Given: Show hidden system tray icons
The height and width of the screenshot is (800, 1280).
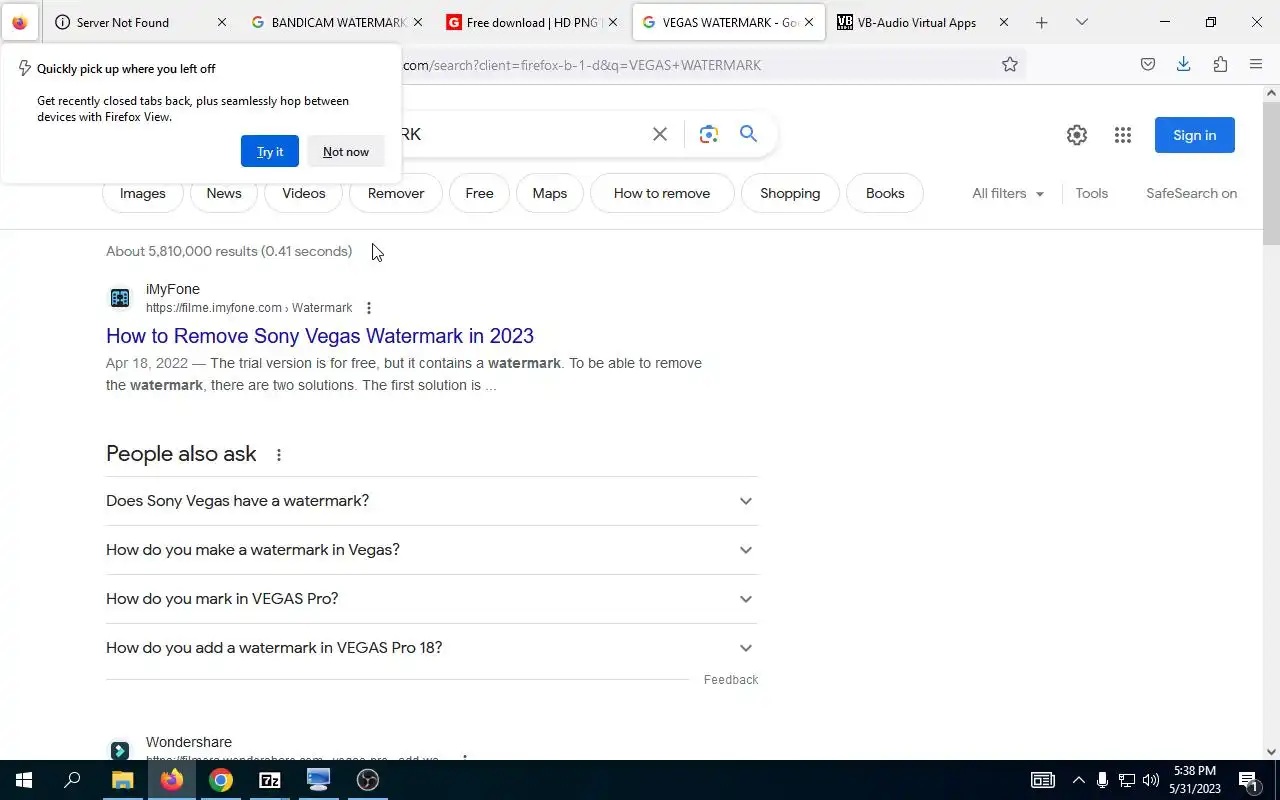Looking at the screenshot, I should [1078, 780].
